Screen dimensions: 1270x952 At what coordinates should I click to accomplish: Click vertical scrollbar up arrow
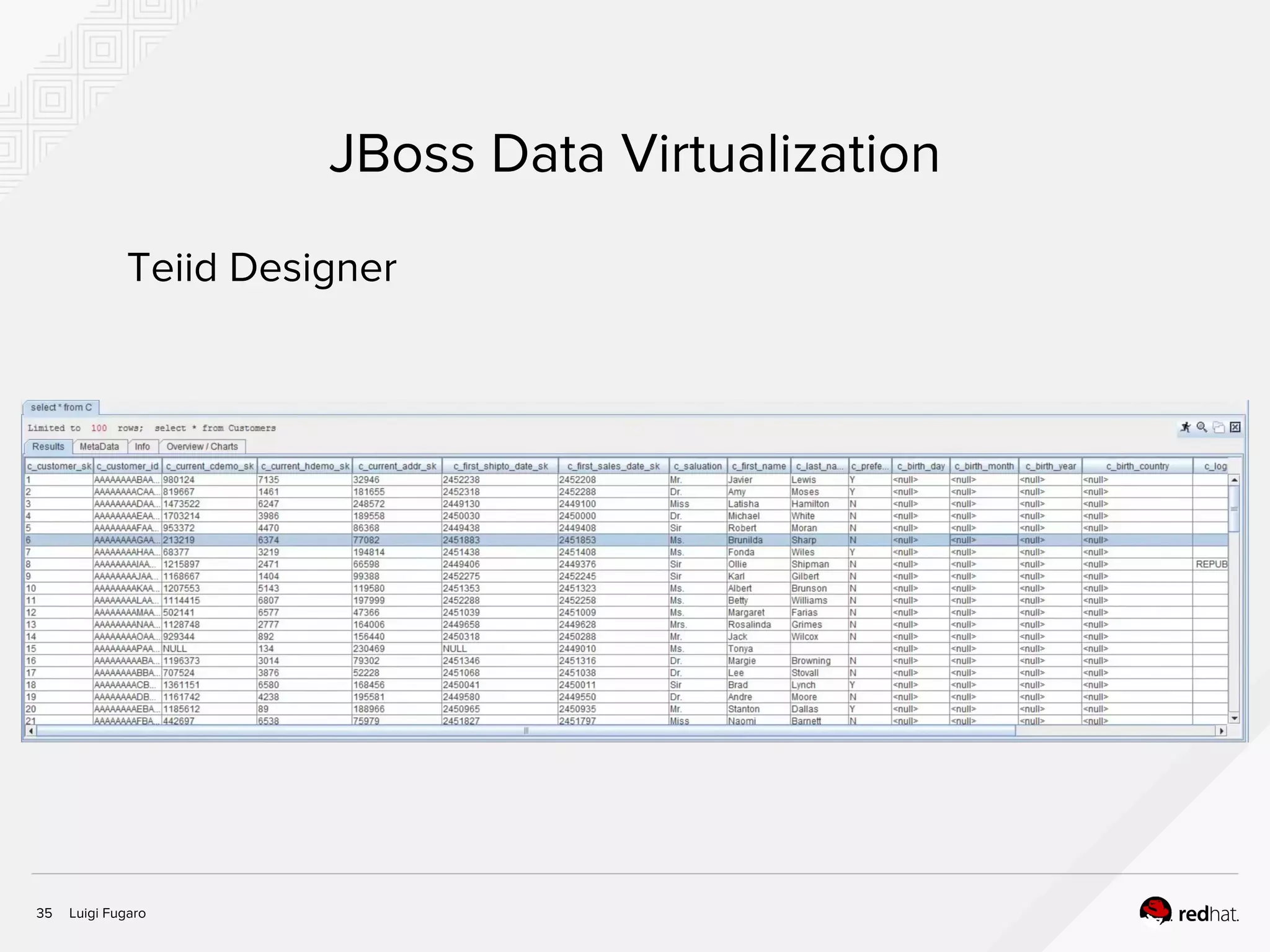pos(1234,480)
